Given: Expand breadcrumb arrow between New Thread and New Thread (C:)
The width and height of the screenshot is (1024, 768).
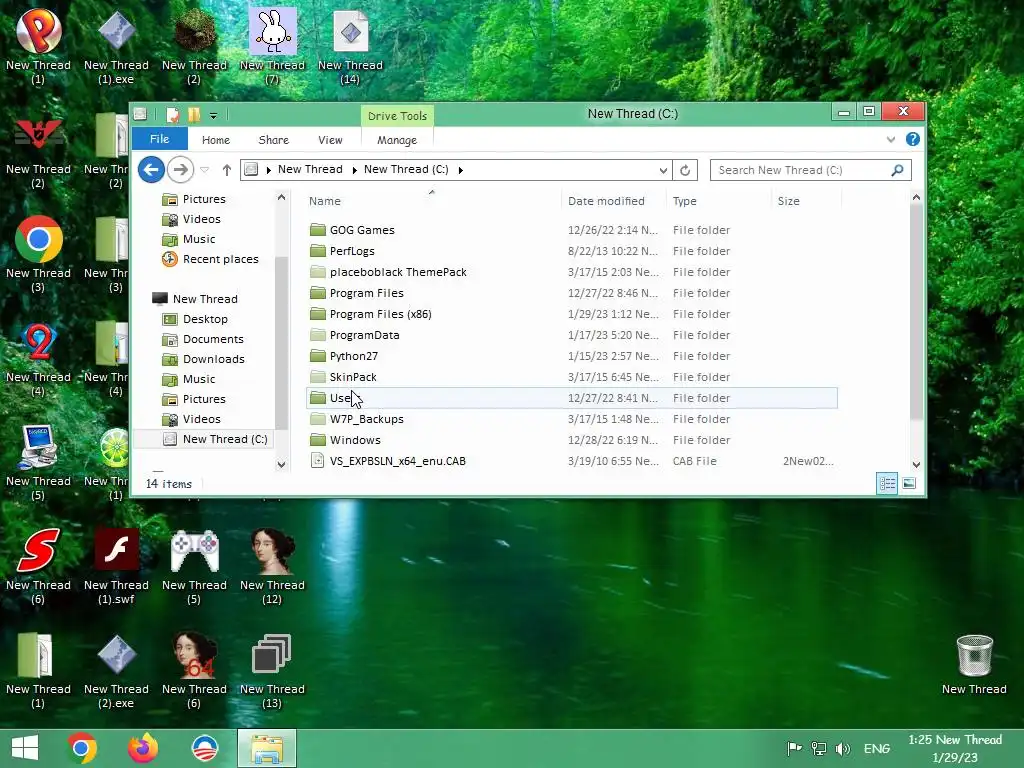Looking at the screenshot, I should pyautogui.click(x=354, y=170).
